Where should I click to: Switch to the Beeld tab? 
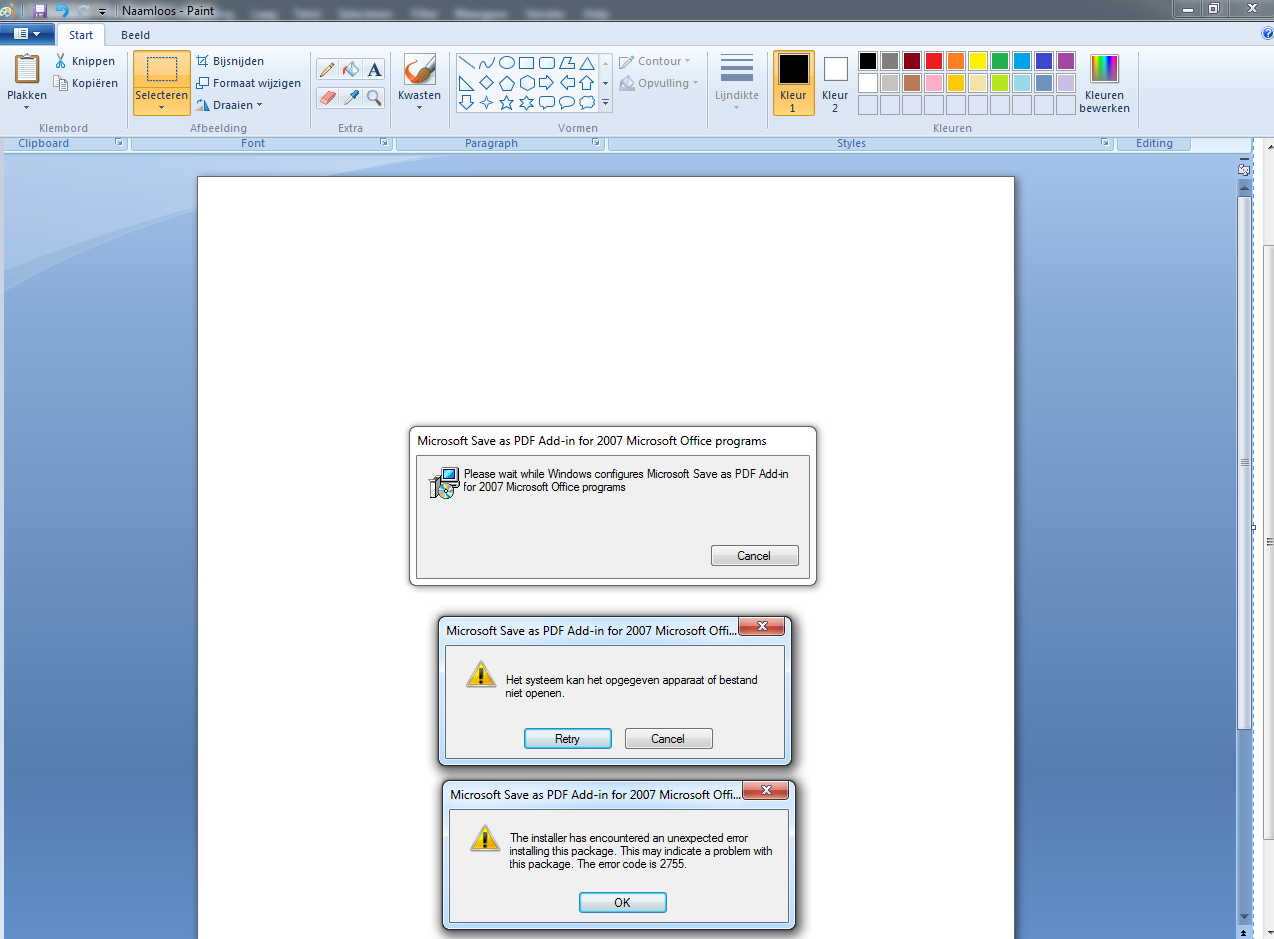point(135,35)
